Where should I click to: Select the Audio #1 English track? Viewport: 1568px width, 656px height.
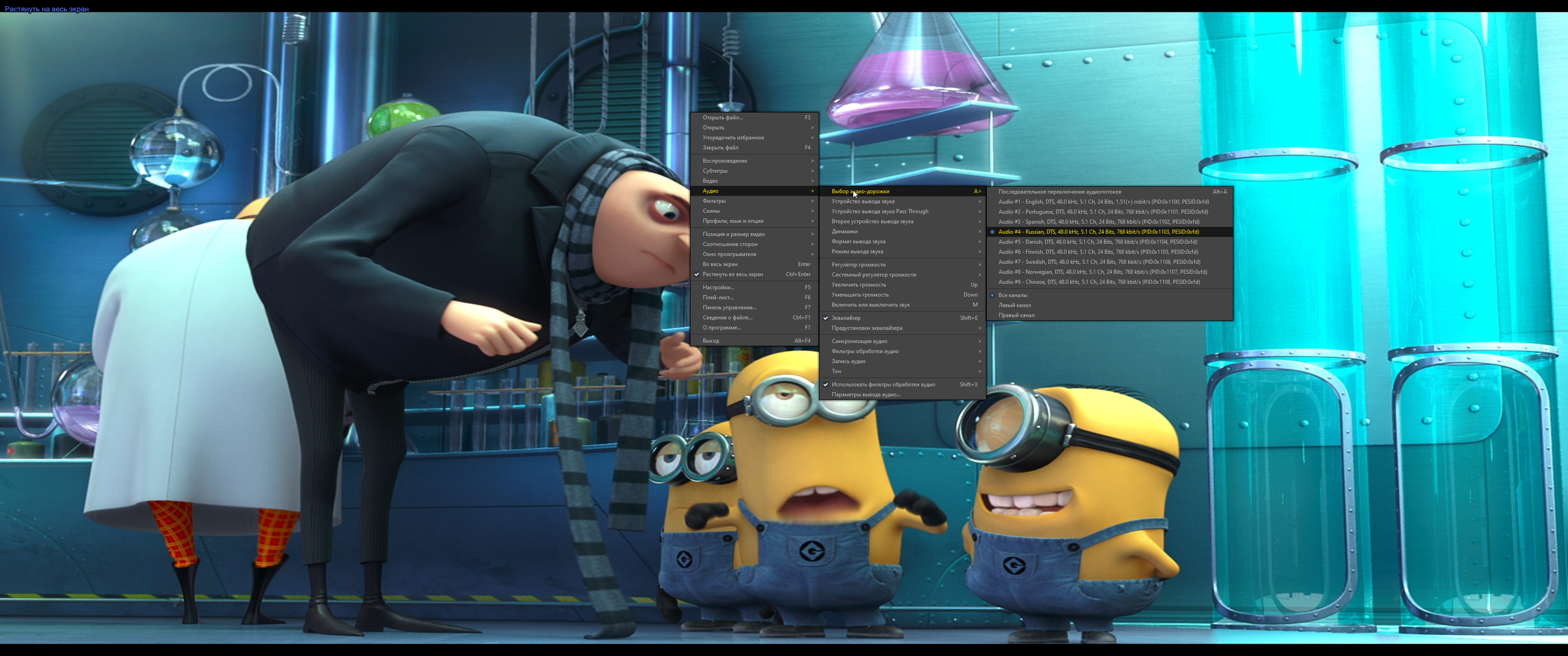pos(1103,201)
